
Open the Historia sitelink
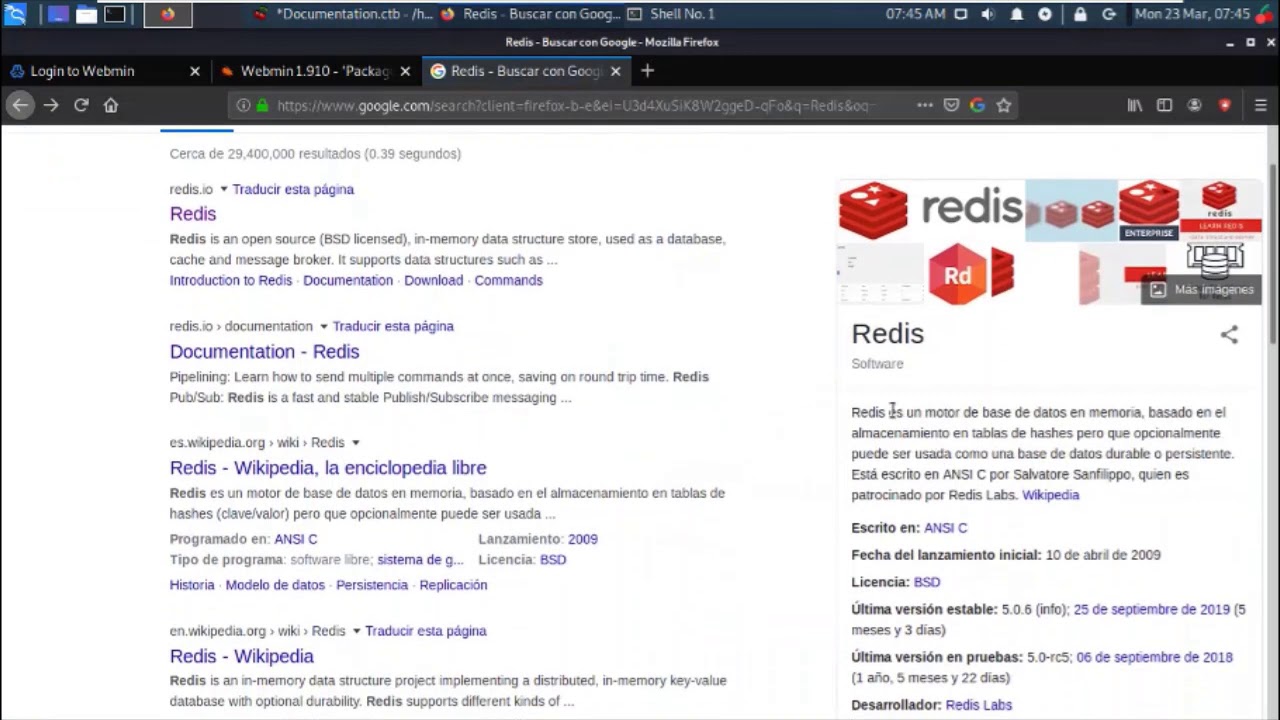tap(192, 585)
